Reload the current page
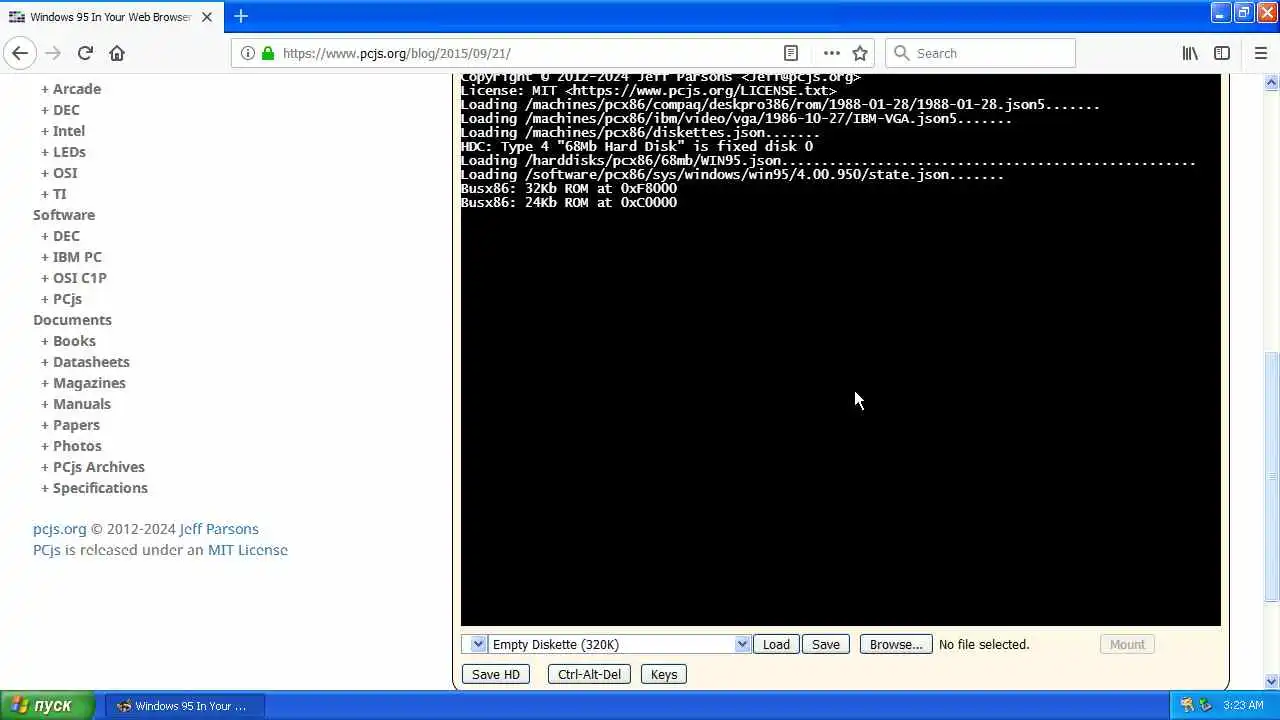 tap(85, 53)
